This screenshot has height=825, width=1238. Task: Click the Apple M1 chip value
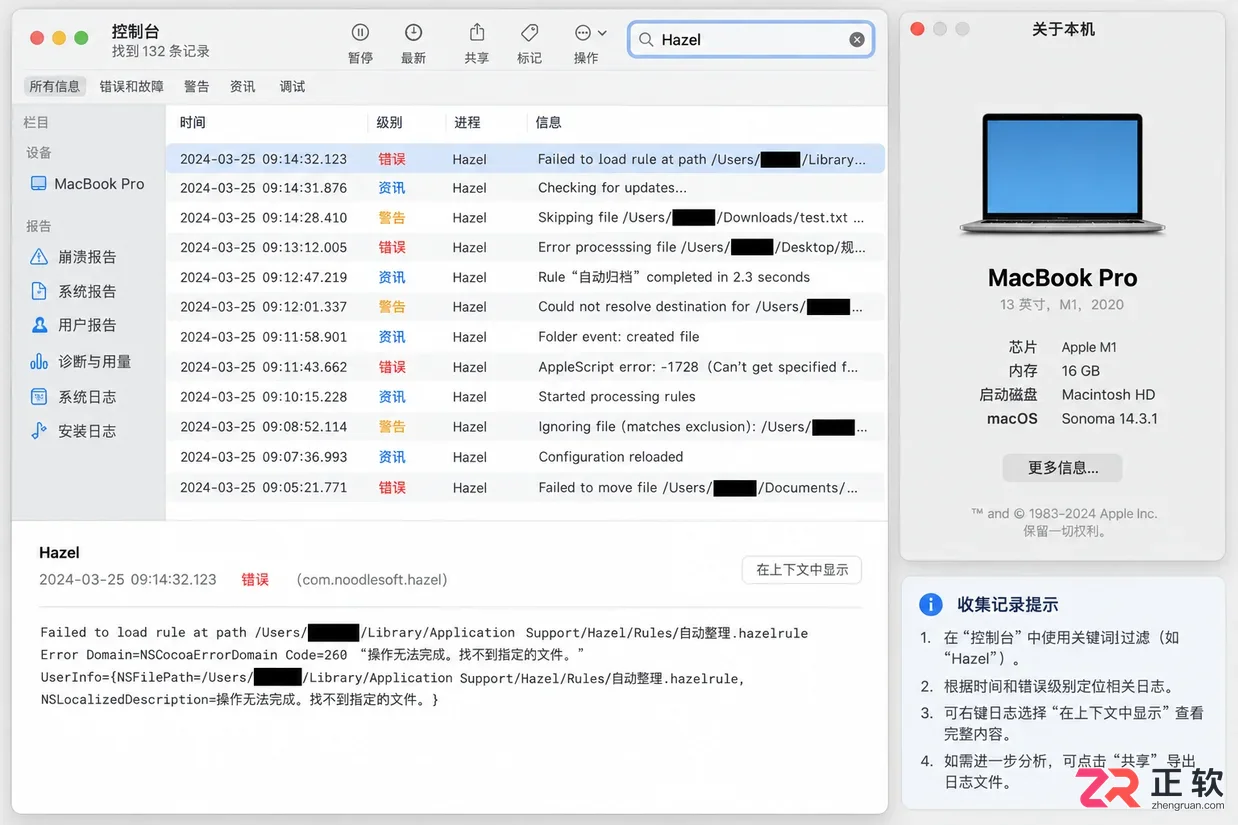(1089, 347)
